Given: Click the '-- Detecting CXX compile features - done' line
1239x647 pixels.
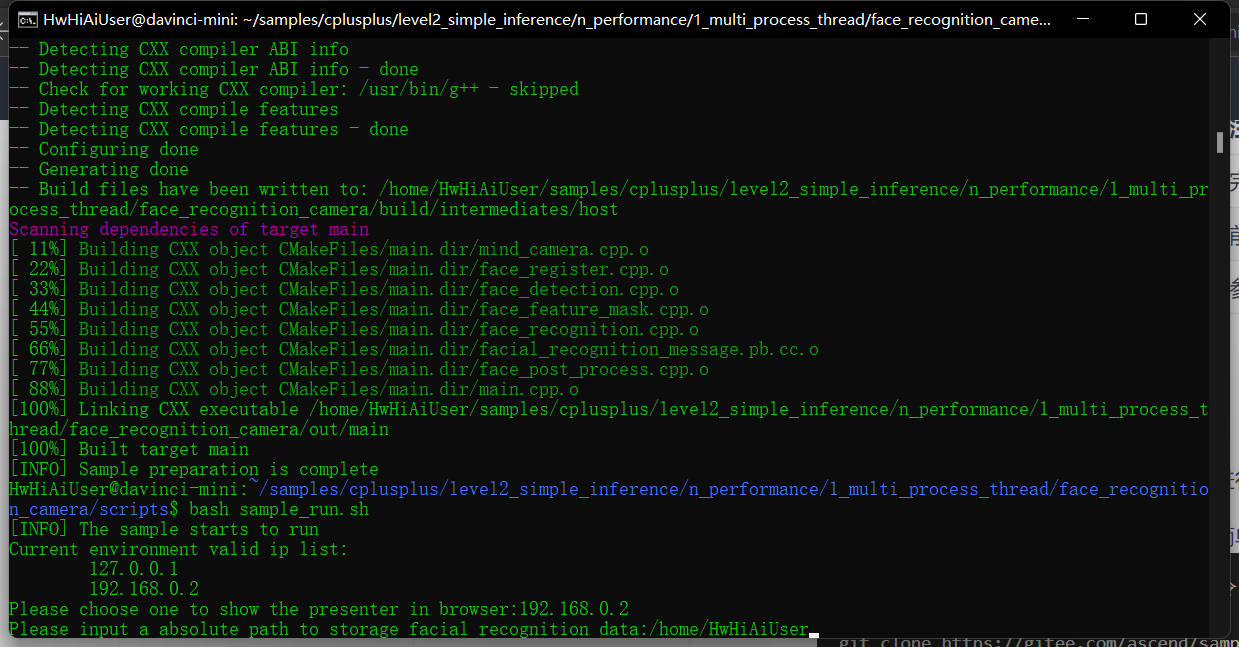Looking at the screenshot, I should (x=209, y=129).
